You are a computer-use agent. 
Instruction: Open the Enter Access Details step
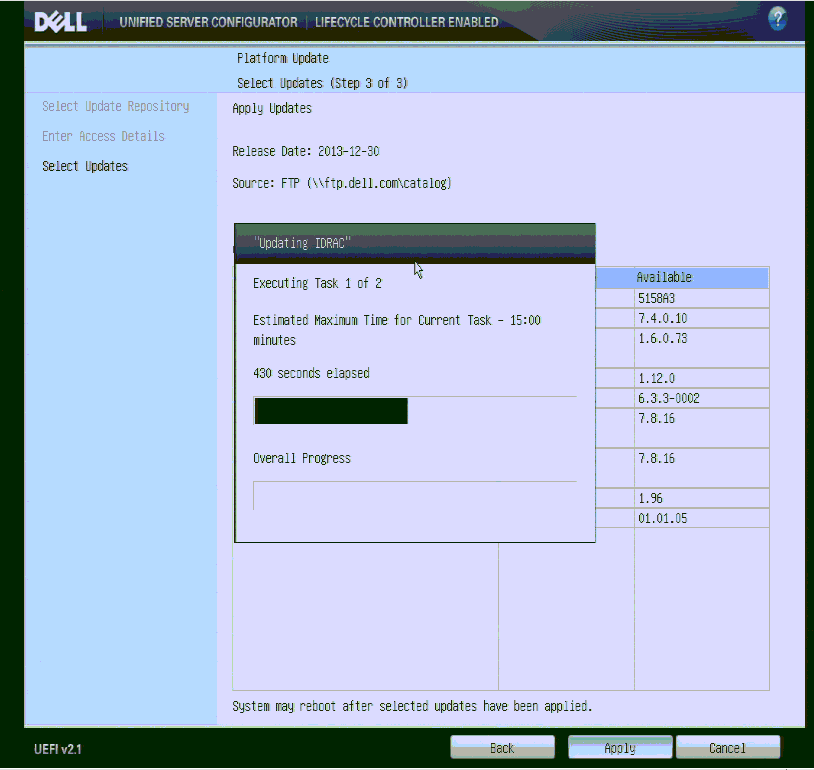click(103, 136)
